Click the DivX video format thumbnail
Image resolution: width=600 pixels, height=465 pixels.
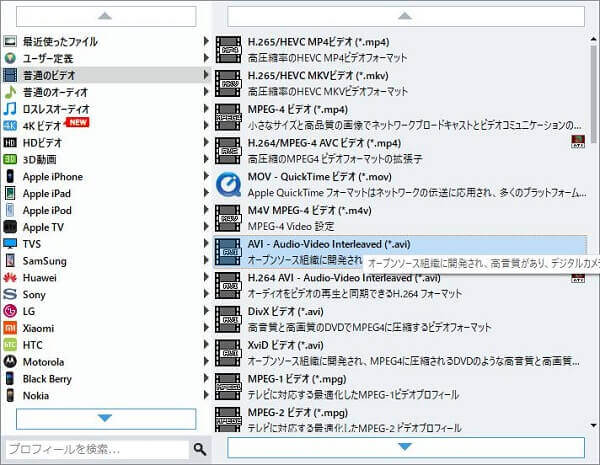228,319
